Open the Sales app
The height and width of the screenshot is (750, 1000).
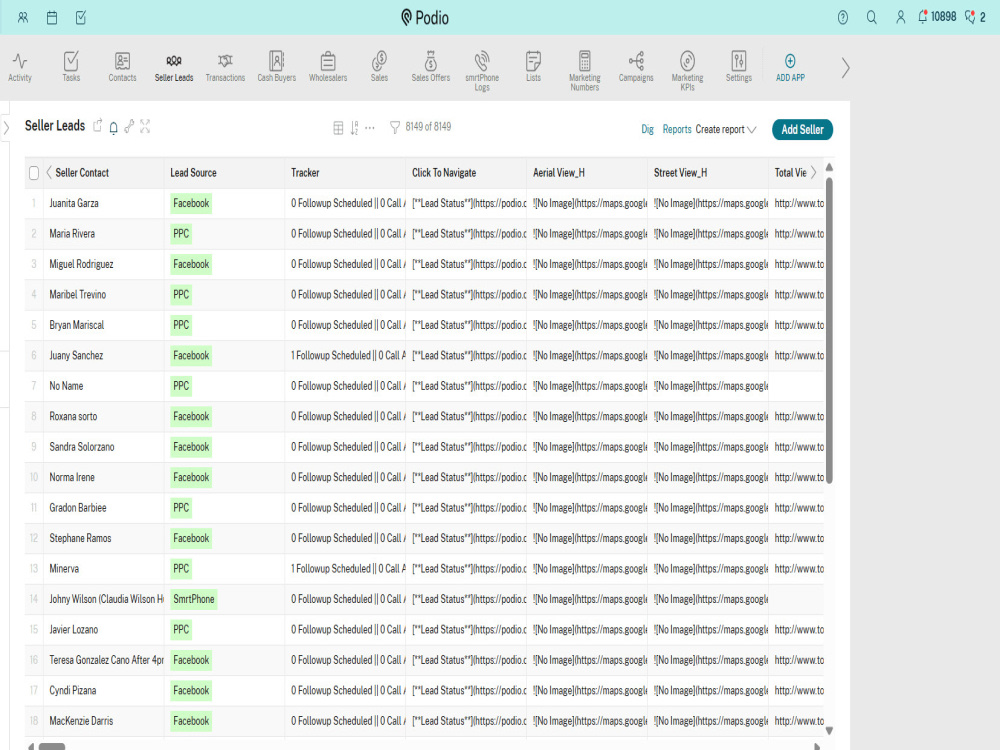[379, 67]
